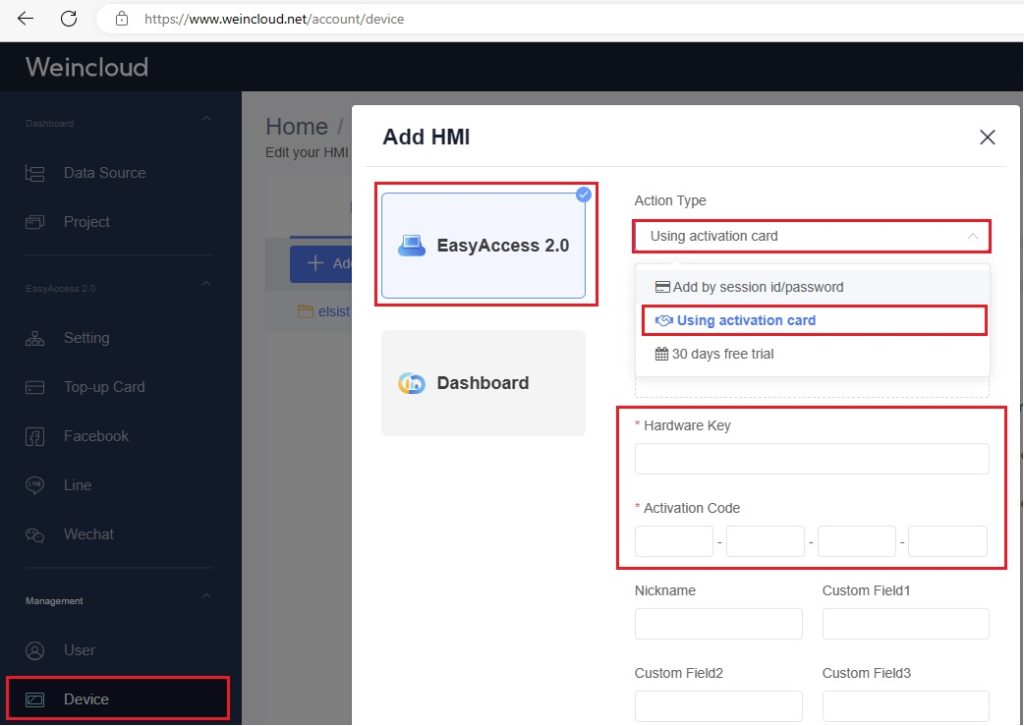Reload the page with refresh icon

pyautogui.click(x=69, y=18)
